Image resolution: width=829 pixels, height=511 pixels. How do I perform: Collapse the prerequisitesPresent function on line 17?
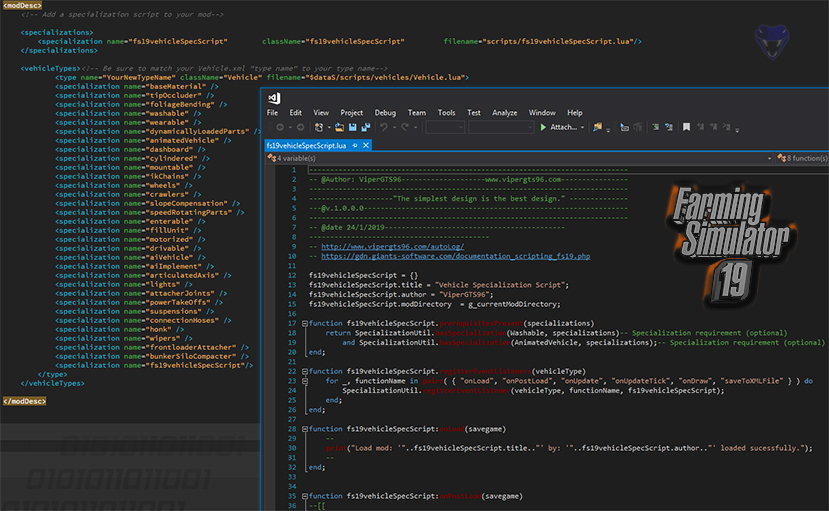[x=305, y=323]
